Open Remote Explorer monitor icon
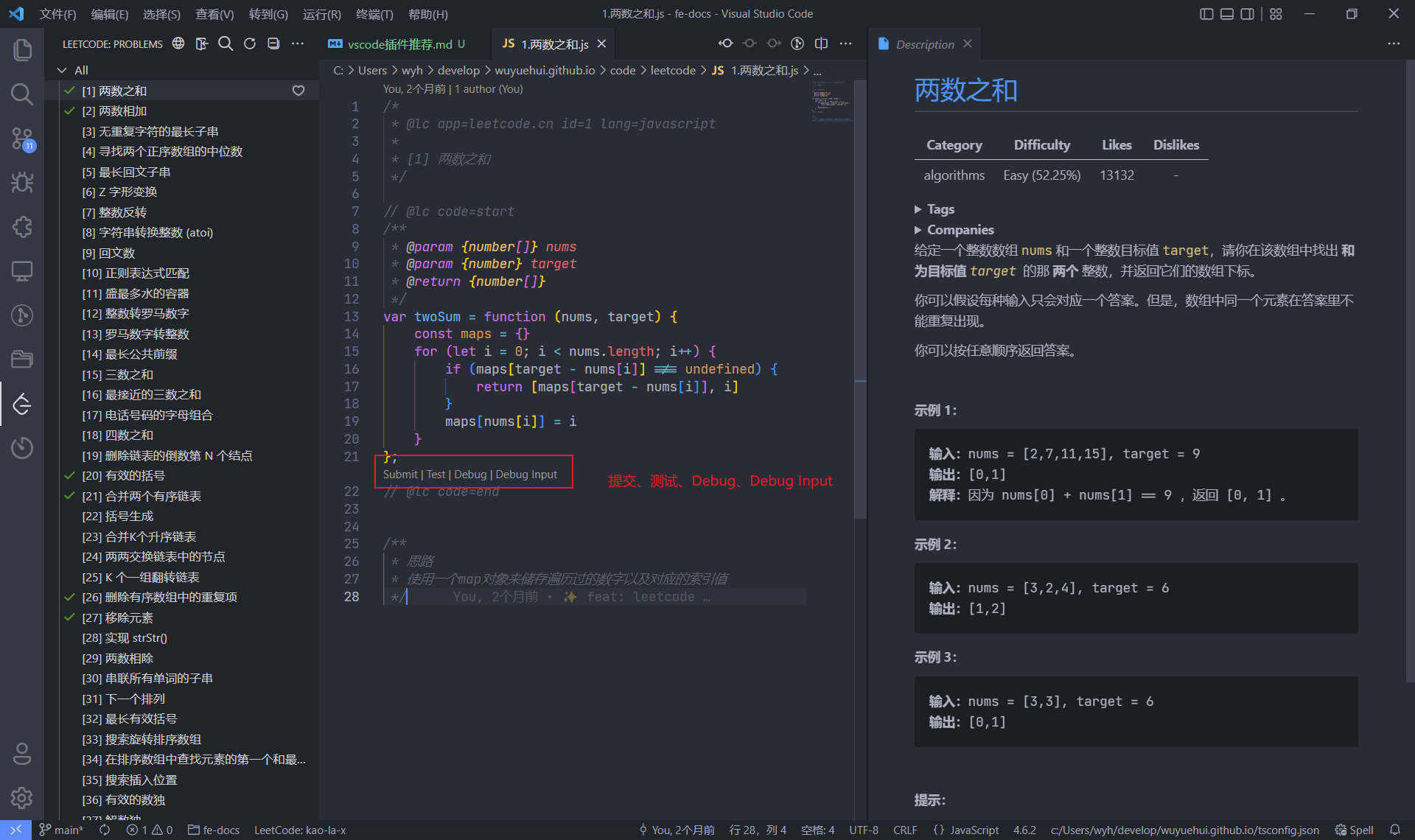This screenshot has height=840, width=1415. 22,270
